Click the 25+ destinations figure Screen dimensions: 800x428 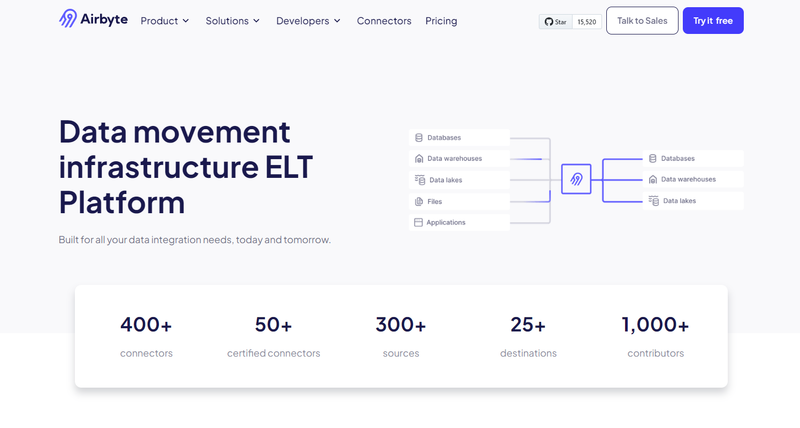click(x=528, y=324)
